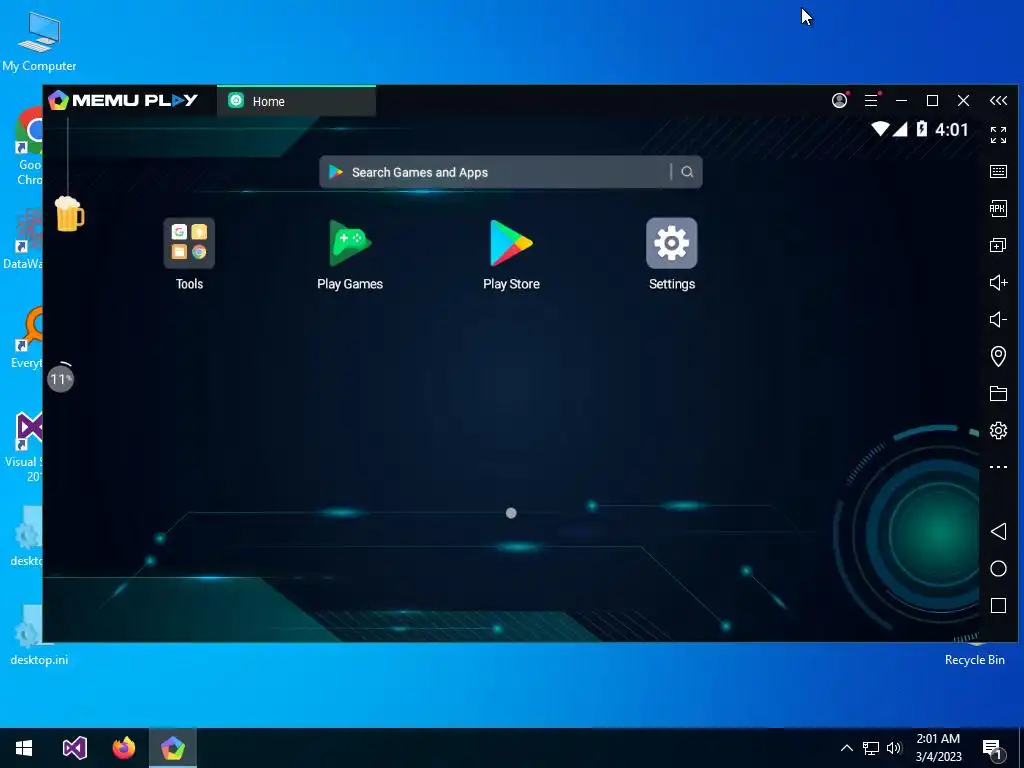
Task: Click the MEMU PLAY logo
Action: click(123, 100)
